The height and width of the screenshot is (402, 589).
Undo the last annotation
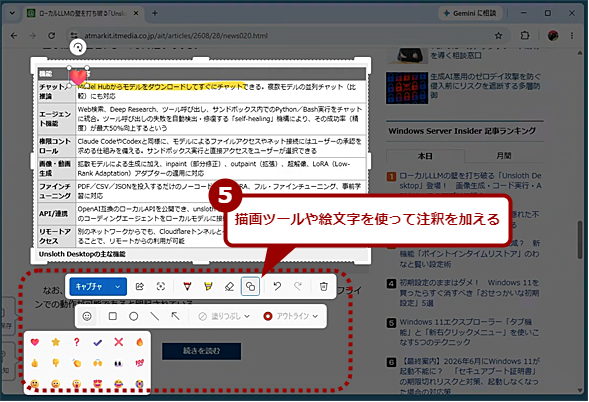(277, 287)
